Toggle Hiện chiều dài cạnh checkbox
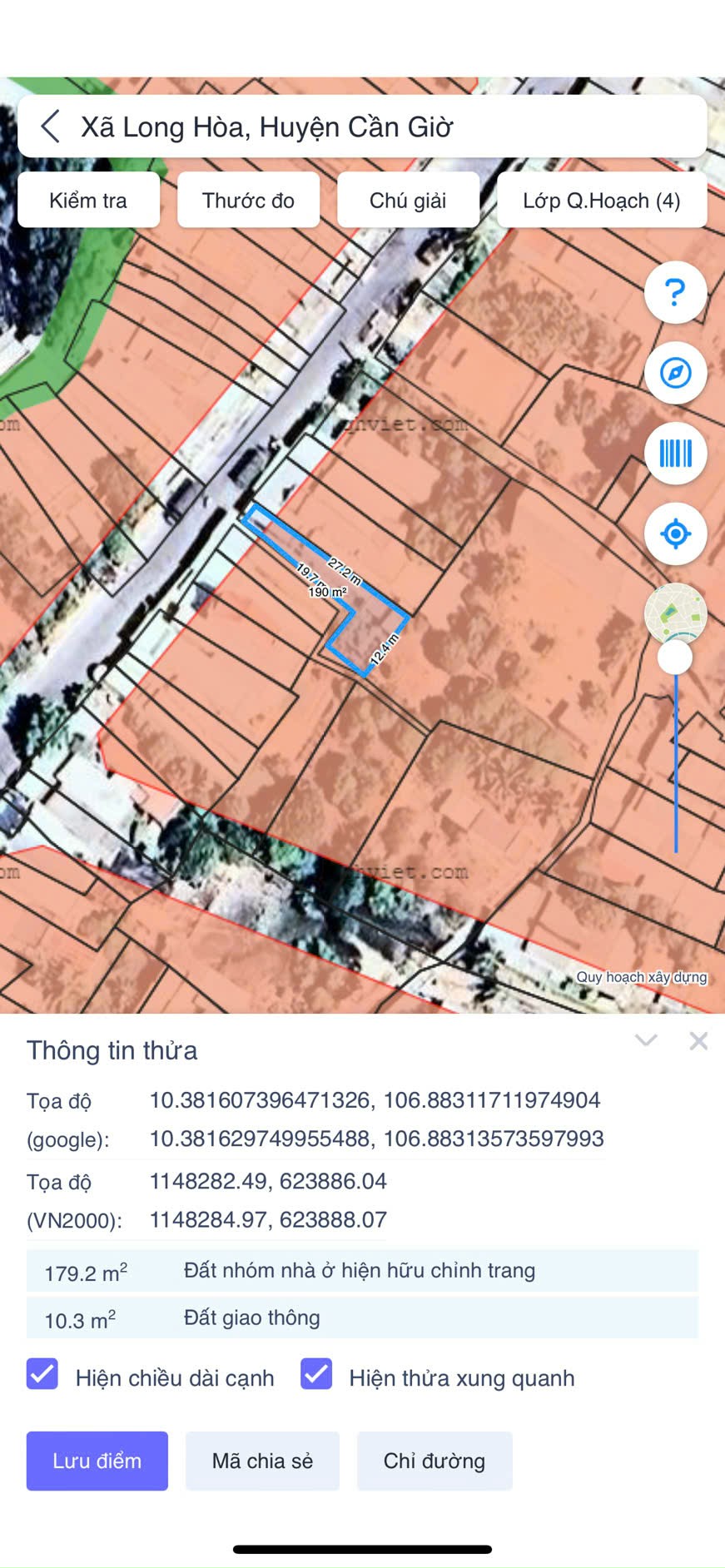The height and width of the screenshot is (1568, 725). 42,1374
